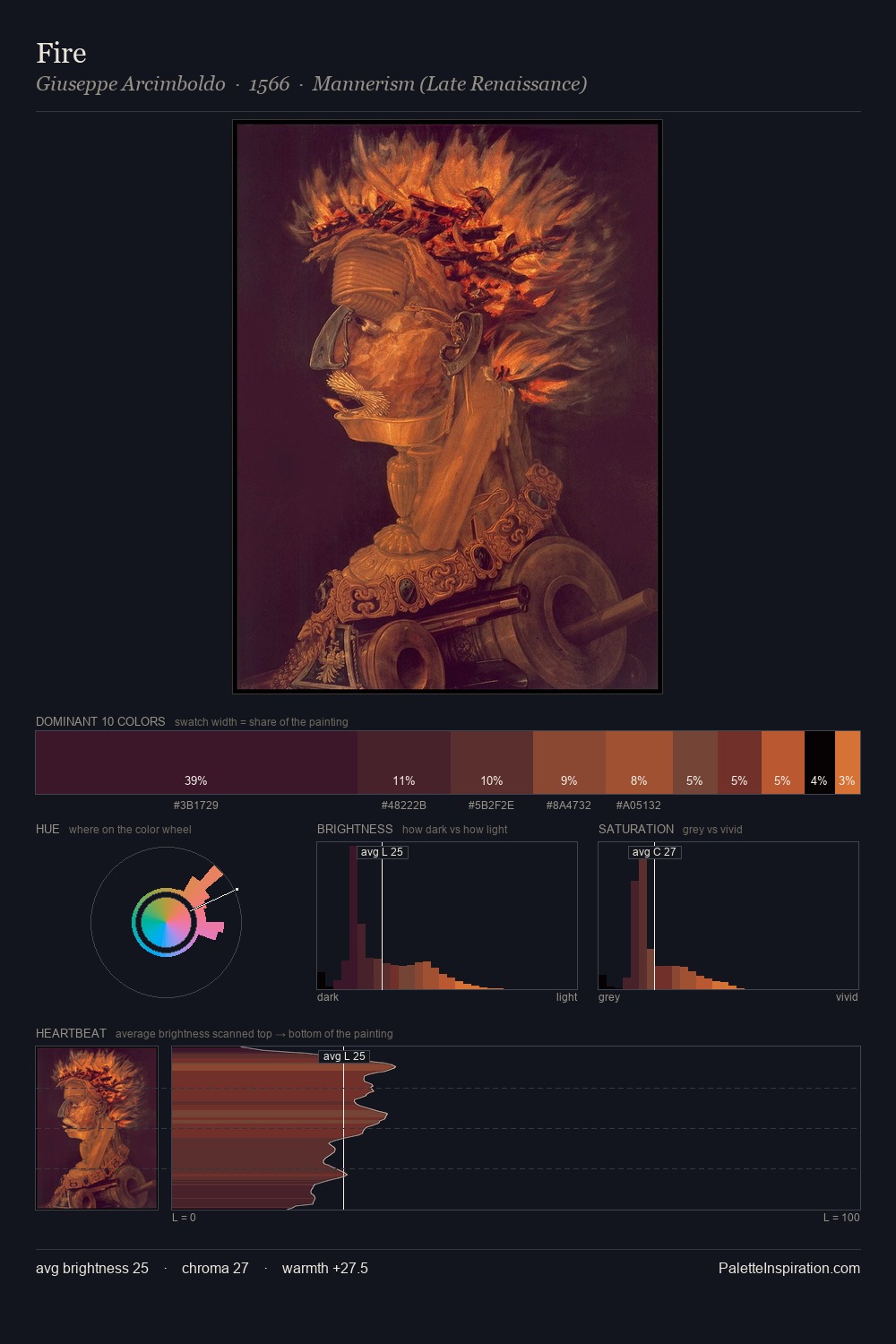The image size is (896, 1344).
Task: Click warmth +27.5 in footer
Action: coord(325,1268)
